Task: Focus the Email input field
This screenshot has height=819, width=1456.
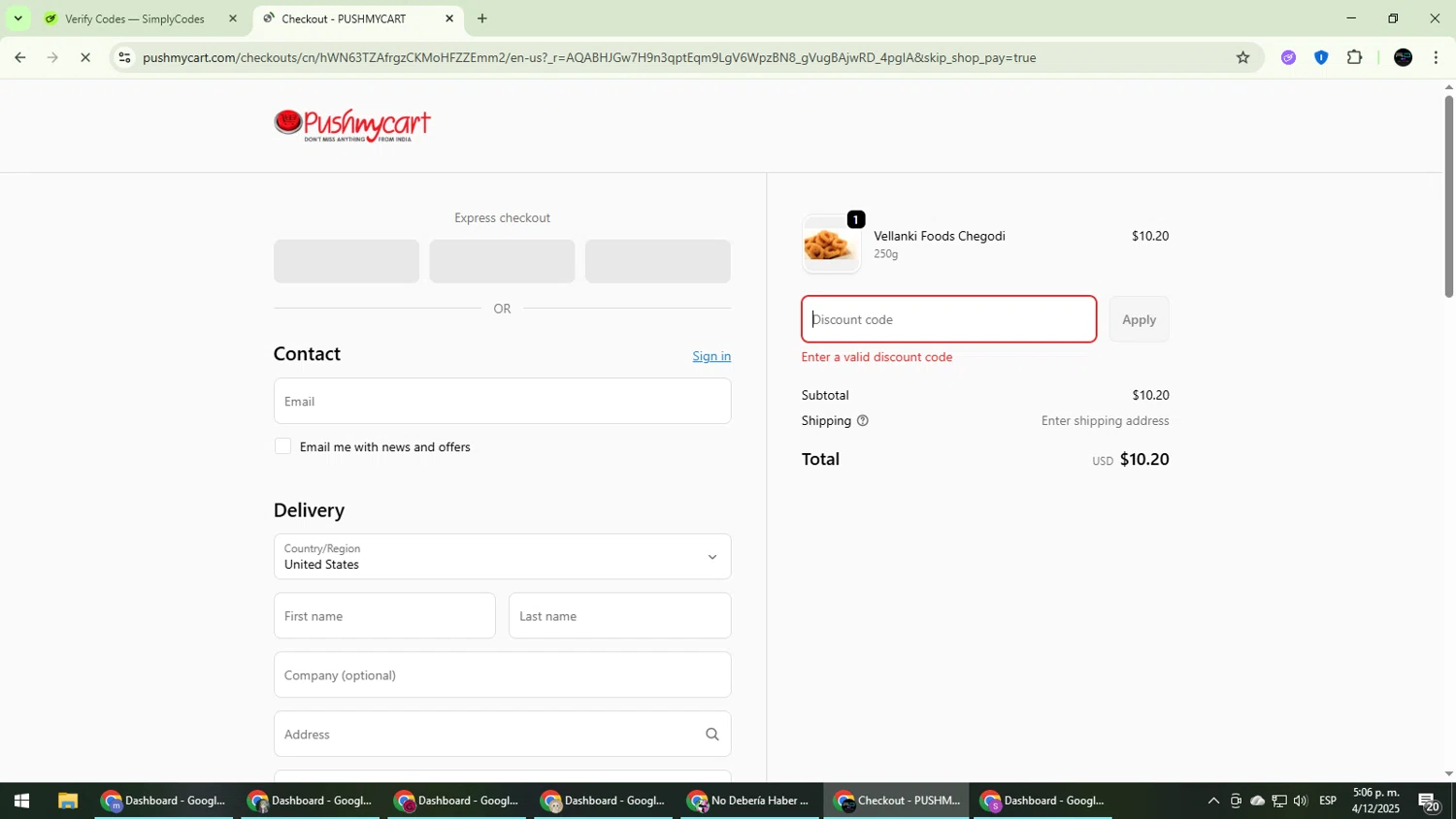Action: pyautogui.click(x=502, y=402)
